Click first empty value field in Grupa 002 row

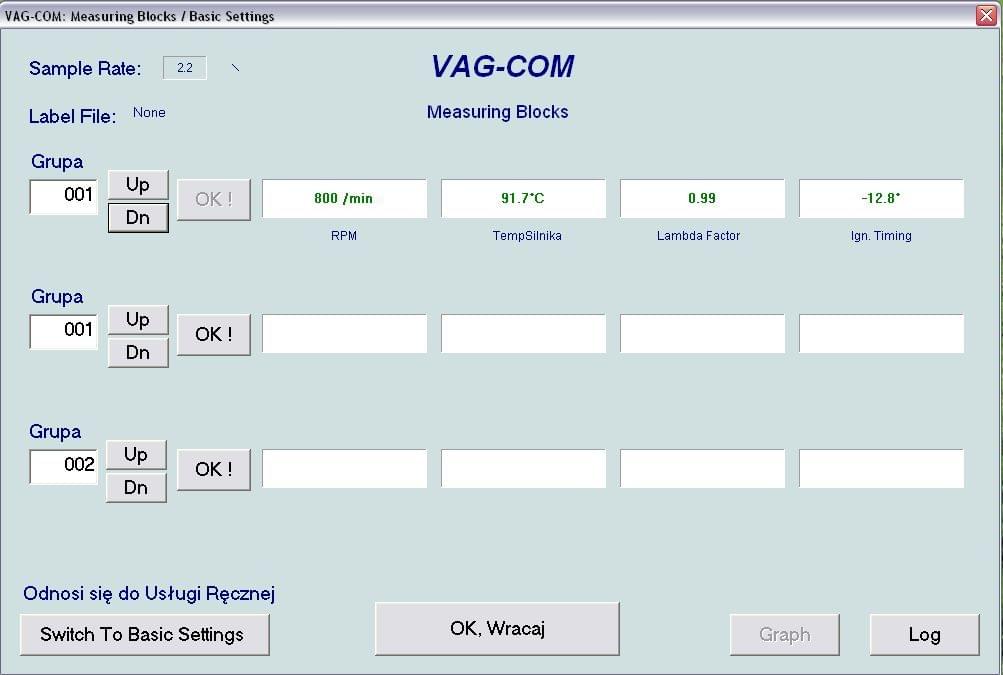[344, 468]
